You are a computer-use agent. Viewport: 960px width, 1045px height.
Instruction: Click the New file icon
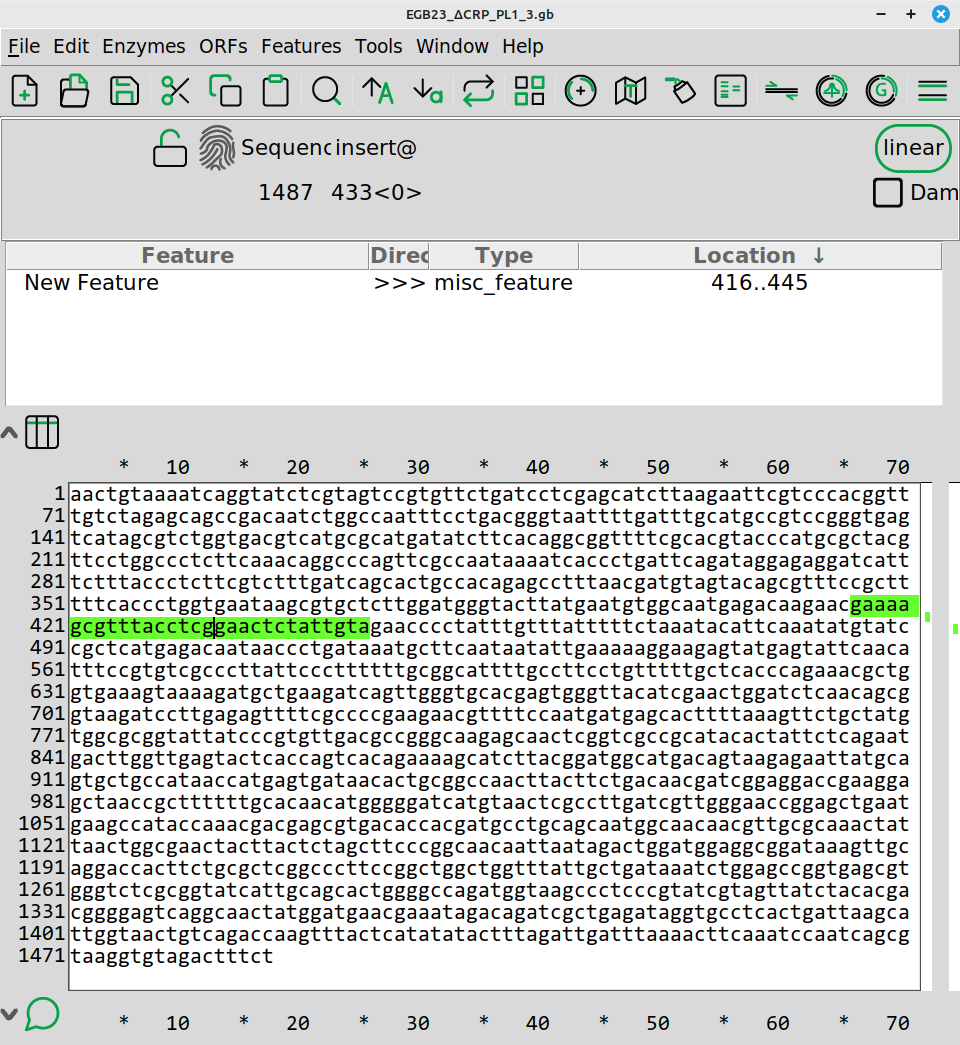point(25,91)
